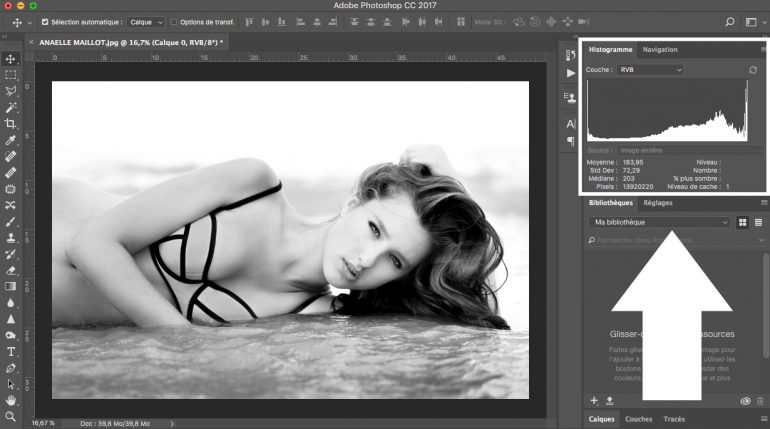The image size is (770, 429).
Task: Select the Hand tool
Action: coord(11,399)
